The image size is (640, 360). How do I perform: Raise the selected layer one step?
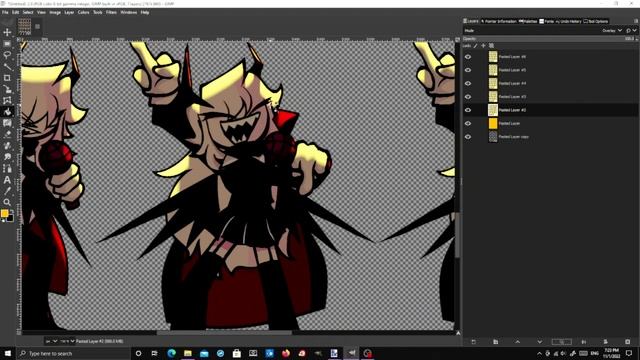click(x=518, y=342)
